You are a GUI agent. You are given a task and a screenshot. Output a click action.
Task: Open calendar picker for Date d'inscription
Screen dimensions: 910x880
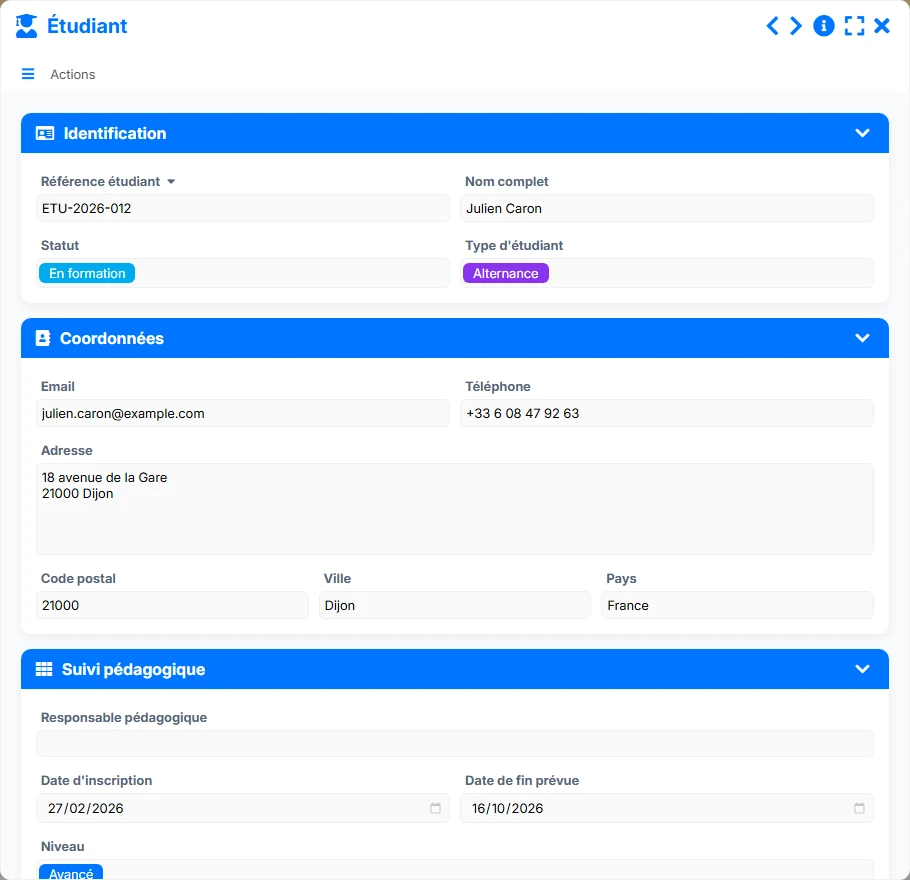[435, 808]
